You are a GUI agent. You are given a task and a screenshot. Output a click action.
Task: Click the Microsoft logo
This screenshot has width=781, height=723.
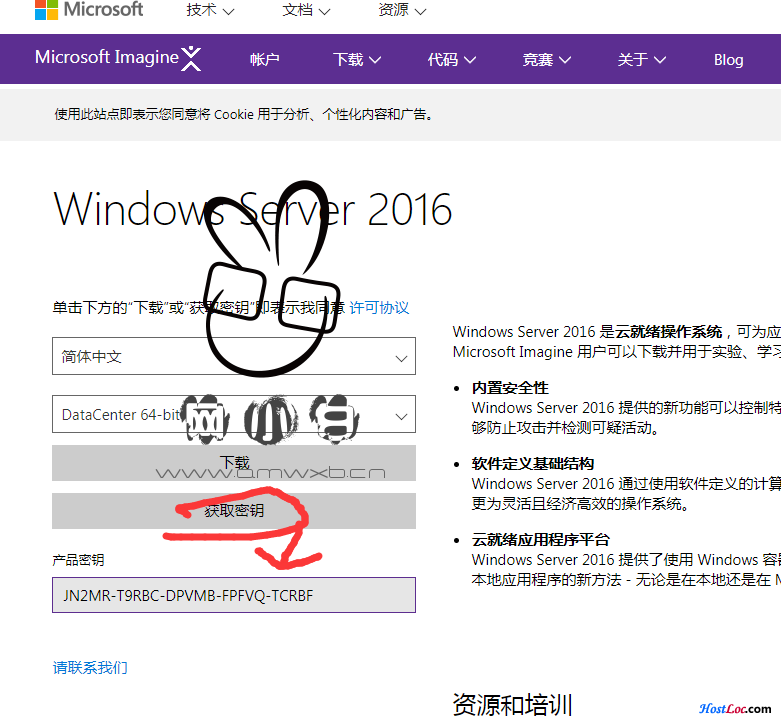(89, 9)
